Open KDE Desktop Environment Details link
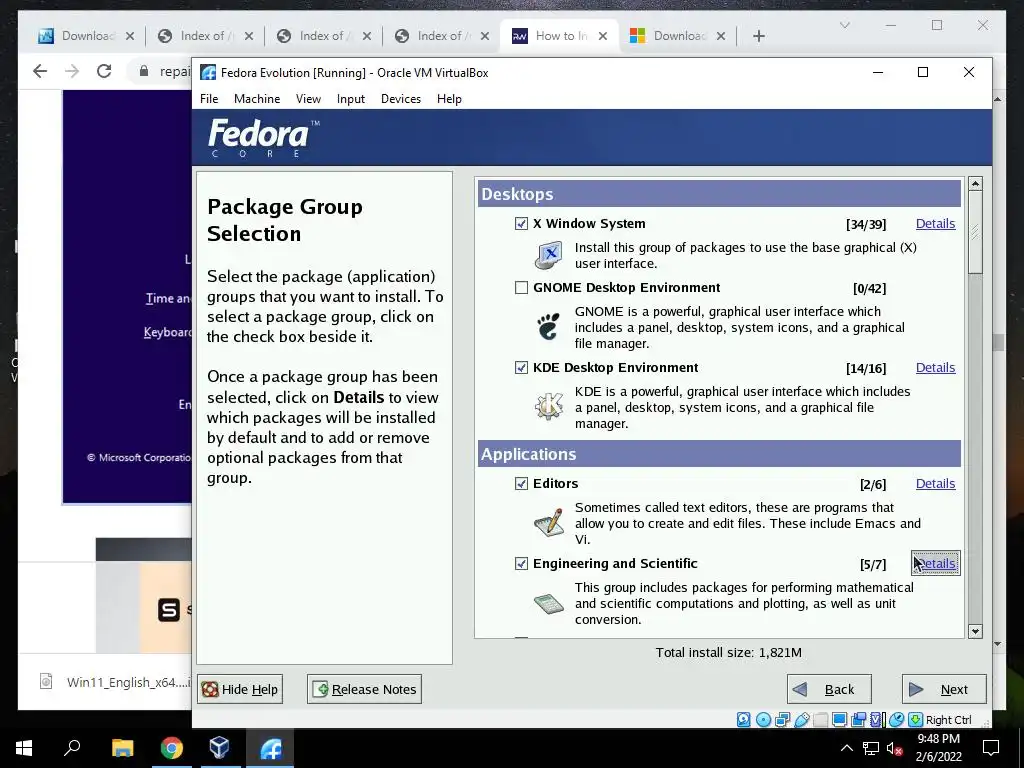 935,367
